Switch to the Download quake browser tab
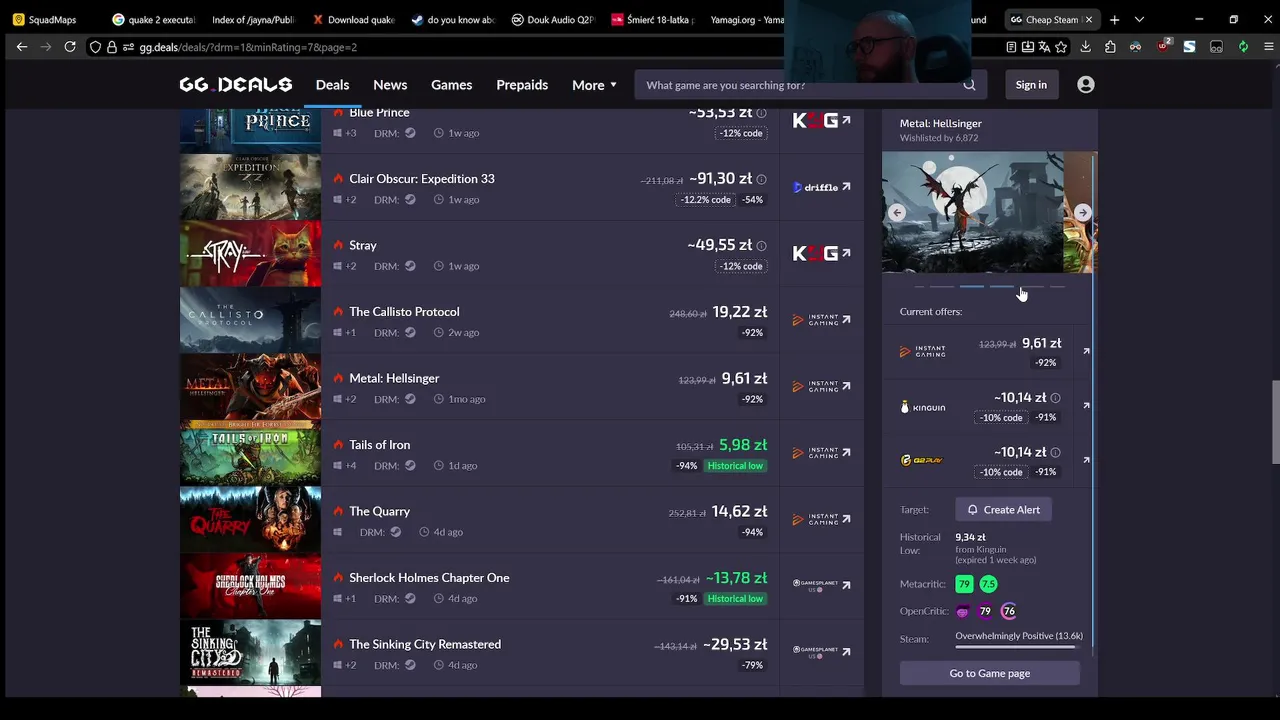1280x720 pixels. (x=353, y=19)
